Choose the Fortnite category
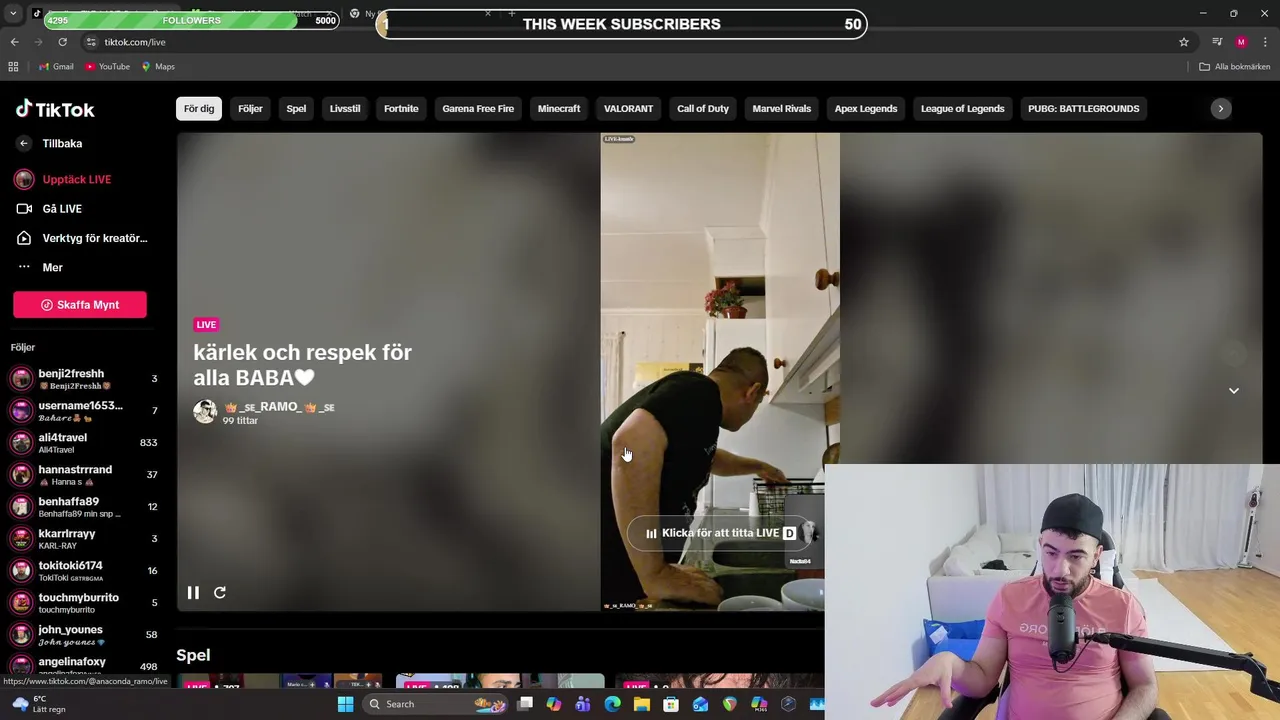 (401, 108)
